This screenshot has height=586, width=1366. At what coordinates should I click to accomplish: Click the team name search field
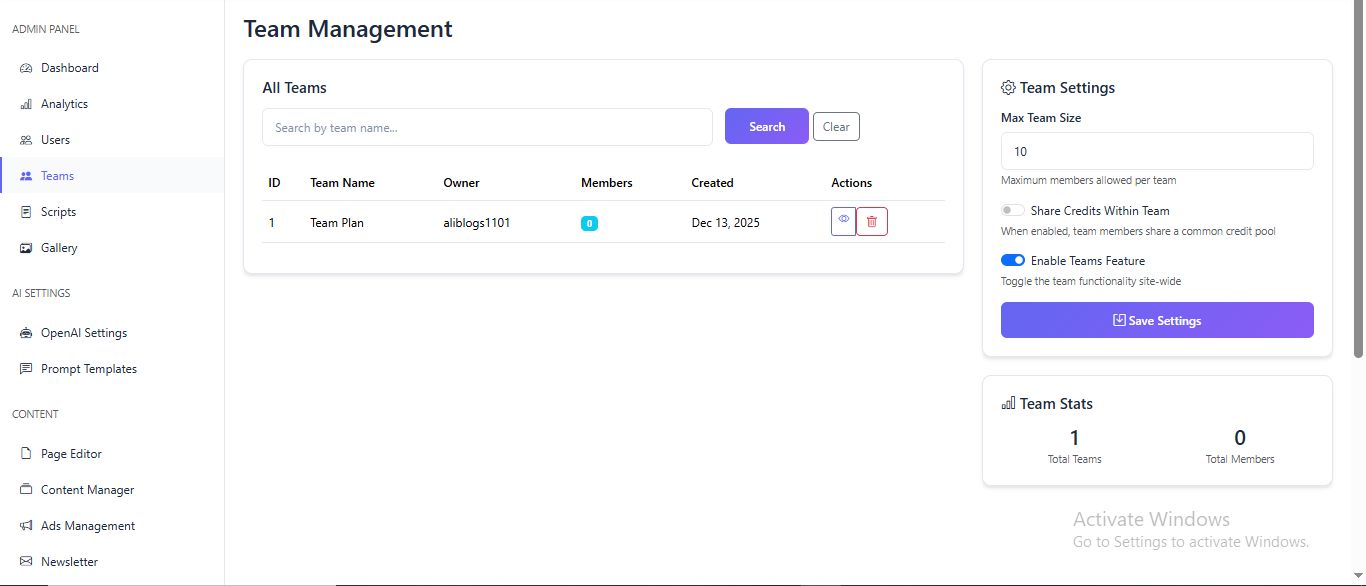tap(487, 127)
